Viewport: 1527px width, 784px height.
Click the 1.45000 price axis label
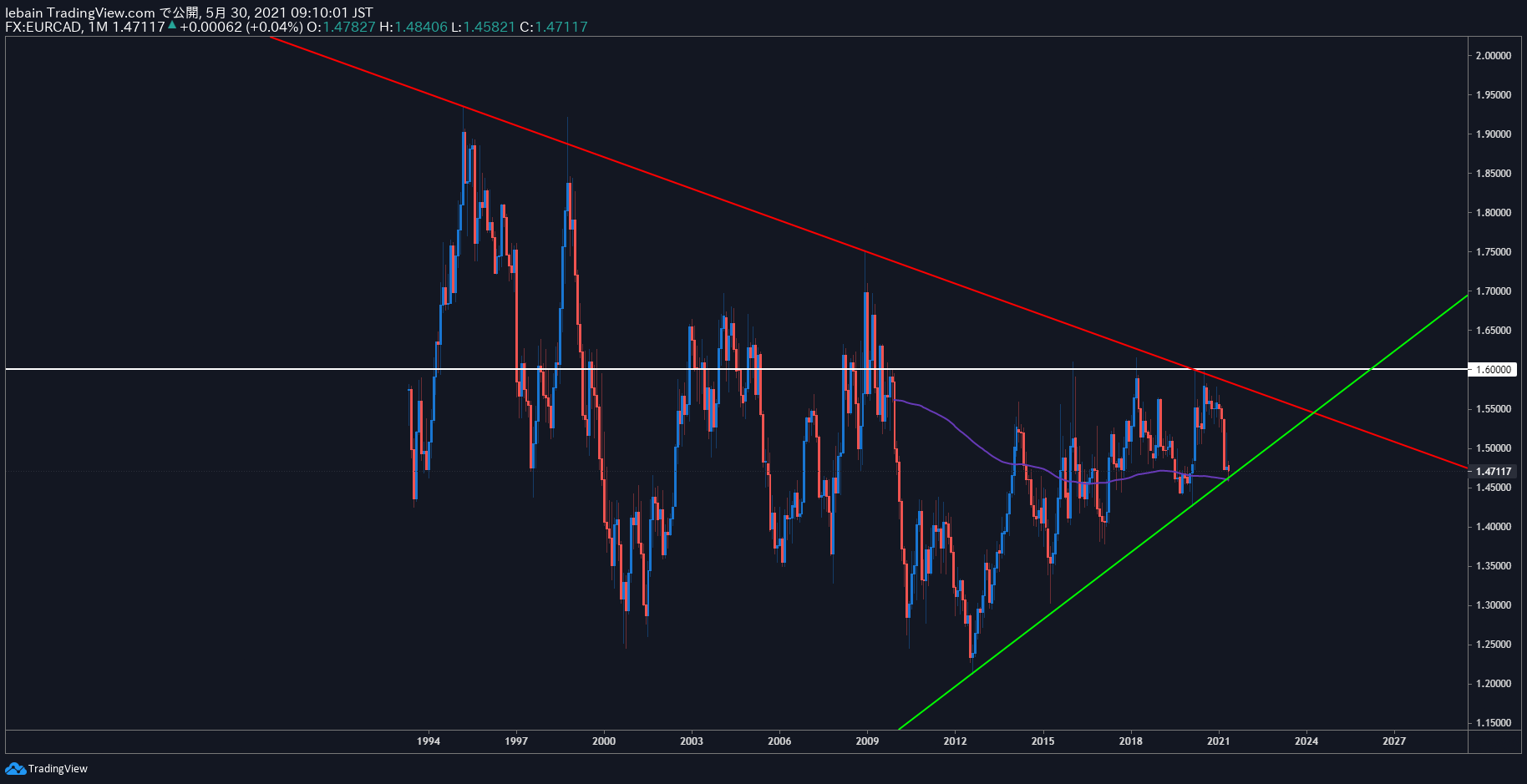[x=1494, y=488]
